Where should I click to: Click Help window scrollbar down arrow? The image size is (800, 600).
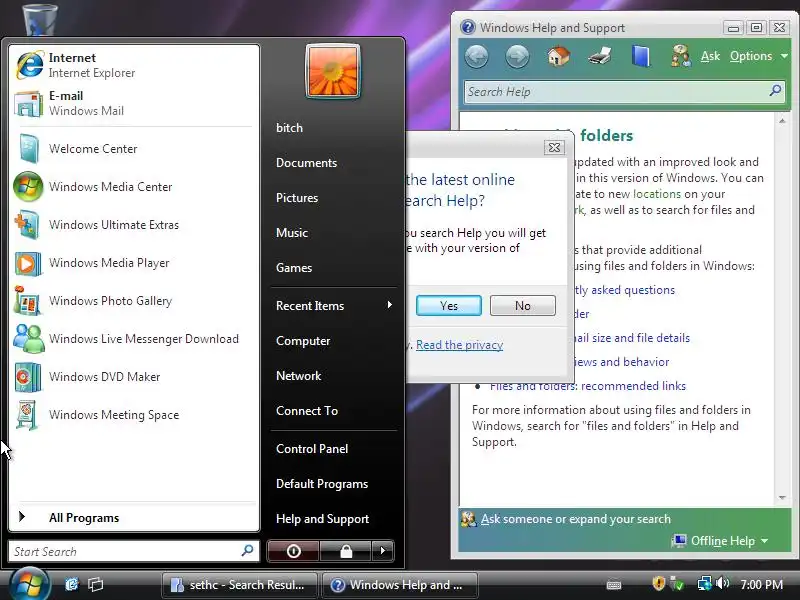pyautogui.click(x=782, y=497)
